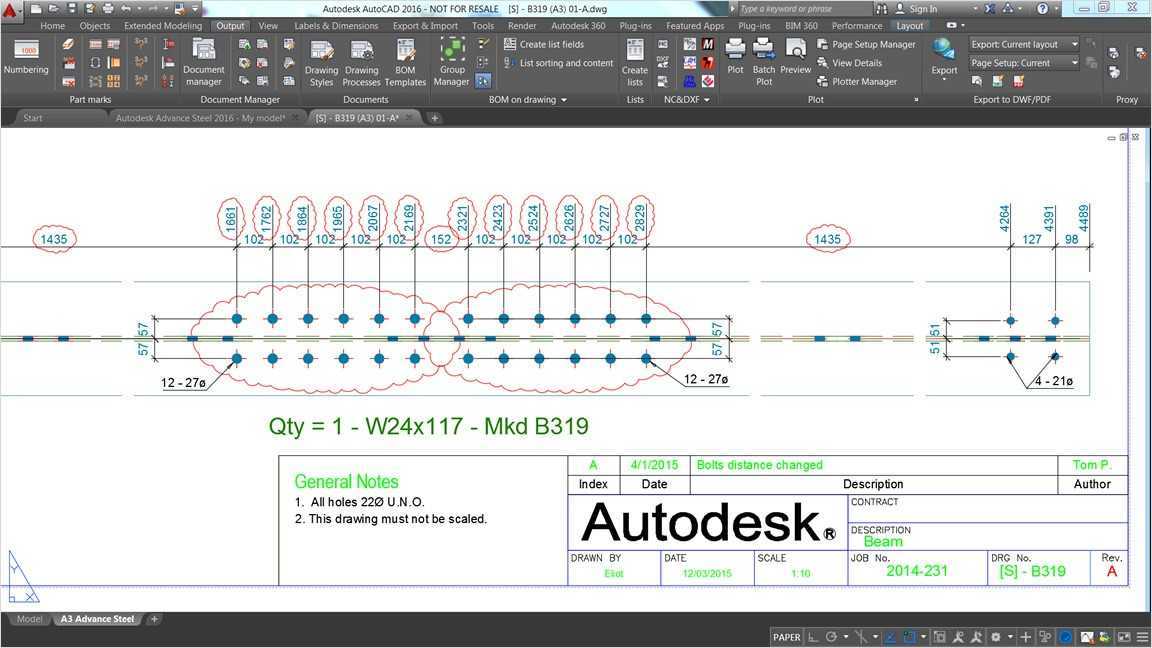Open the Sign In dropdown arrow
This screenshot has height=648, width=1152.
click(975, 9)
